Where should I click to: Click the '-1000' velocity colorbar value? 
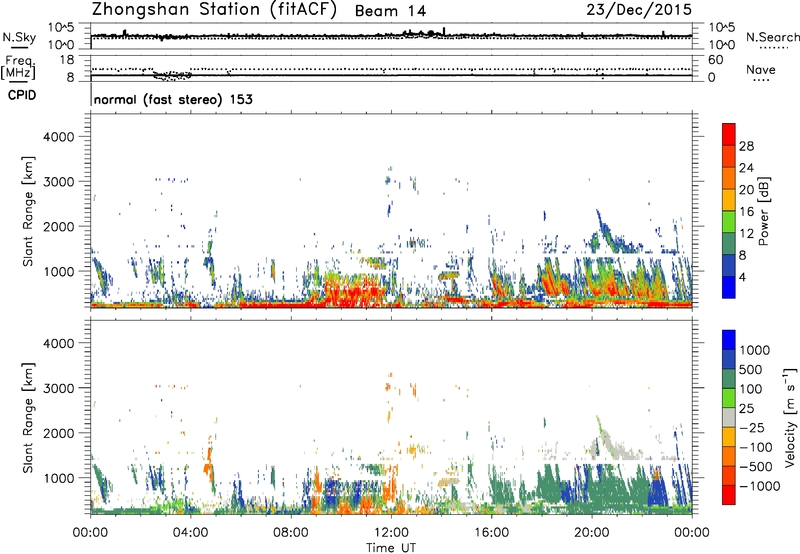tap(760, 486)
